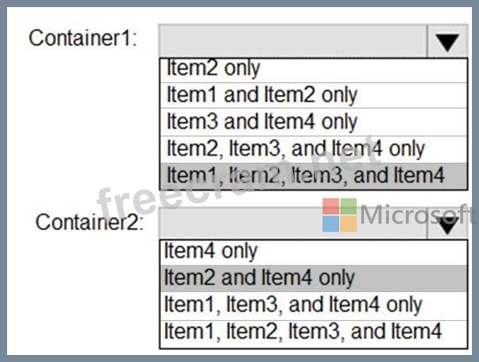Pick "Item1, Item2, Item3, and Item4" in Container2 list
This screenshot has height=362, width=479.
tap(313, 333)
